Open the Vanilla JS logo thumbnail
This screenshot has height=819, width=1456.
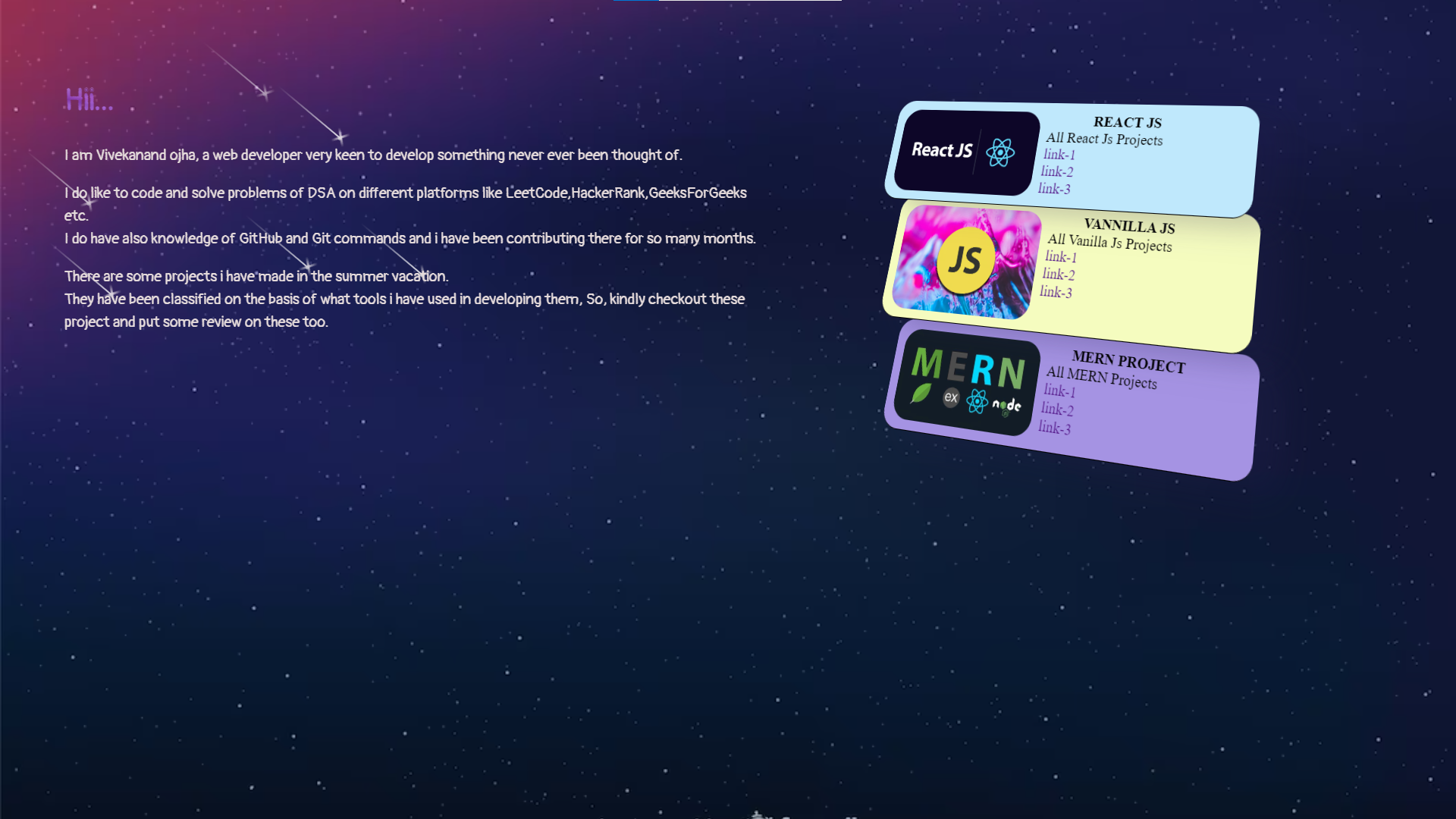(x=967, y=262)
